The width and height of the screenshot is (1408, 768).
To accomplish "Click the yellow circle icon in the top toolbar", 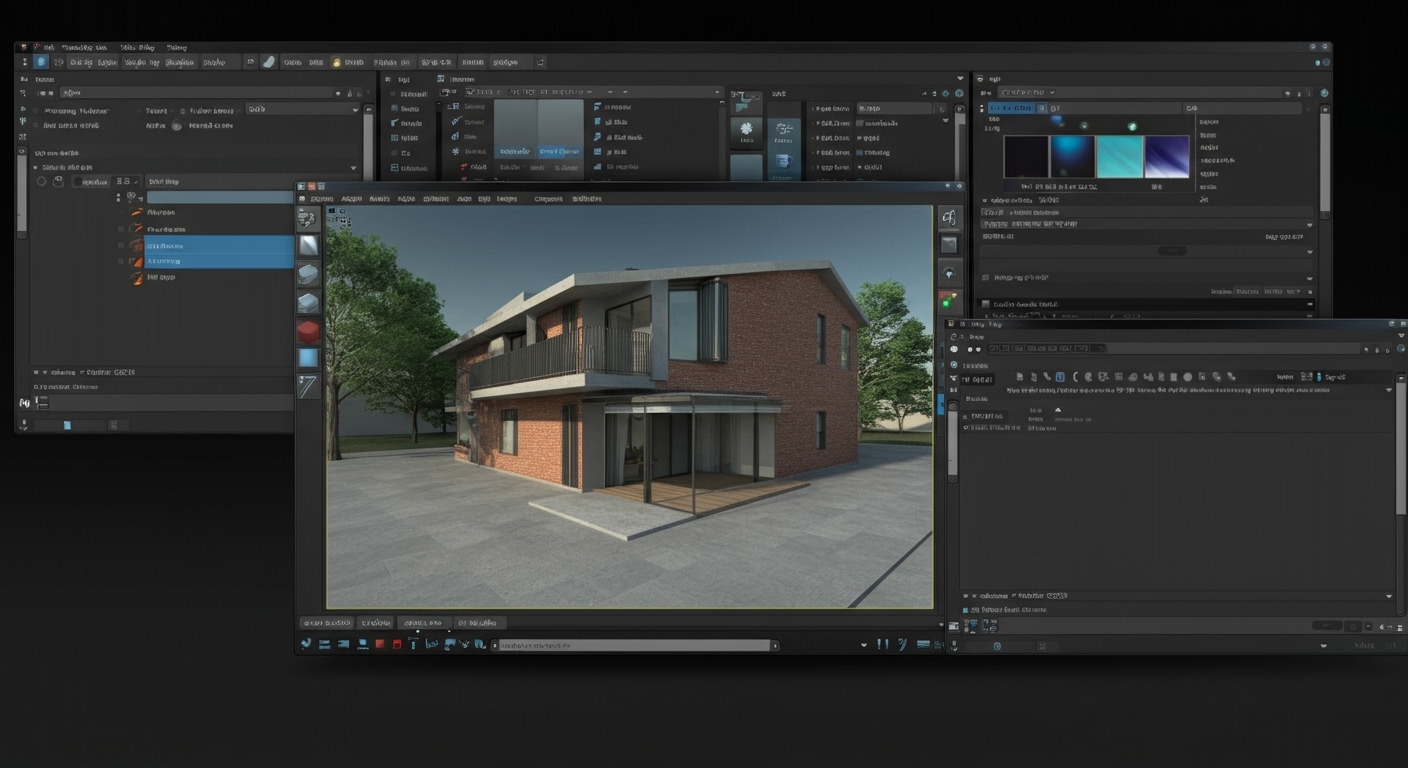I will click(336, 62).
